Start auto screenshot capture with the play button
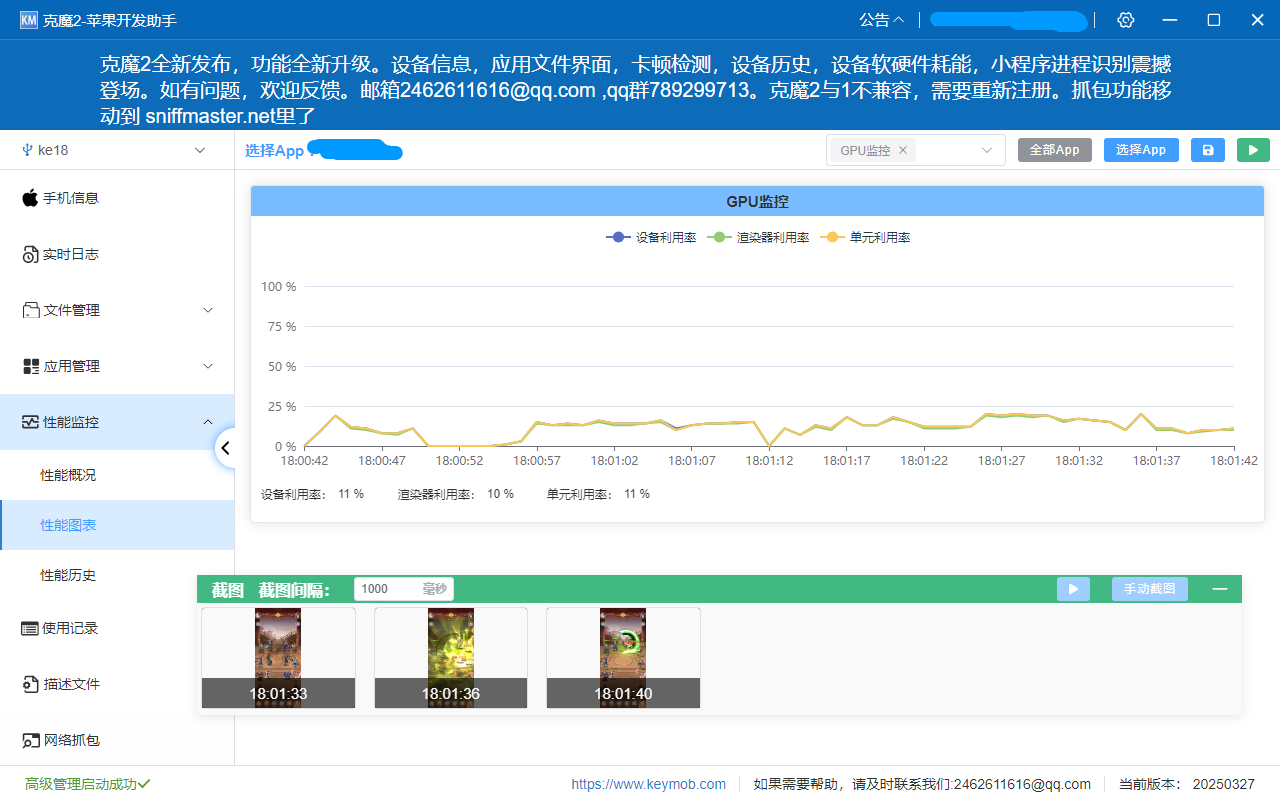This screenshot has height=800, width=1280. pos(1073,589)
